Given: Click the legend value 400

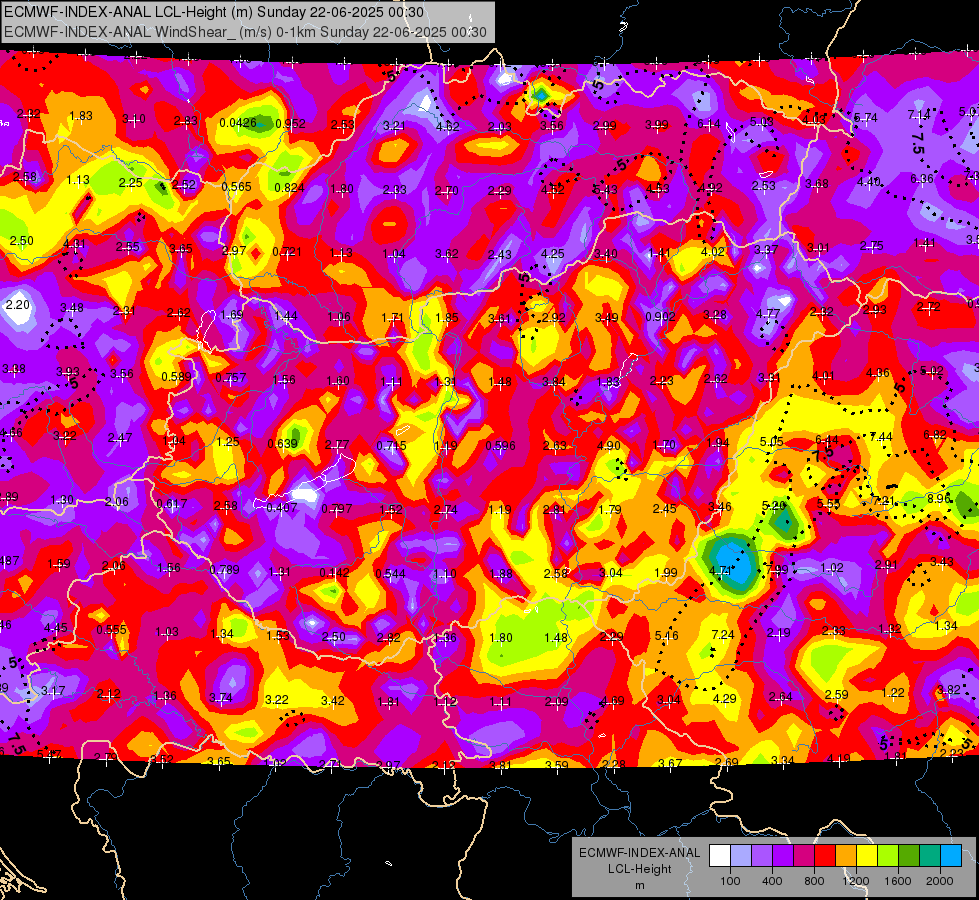Looking at the screenshot, I should coord(772,881).
